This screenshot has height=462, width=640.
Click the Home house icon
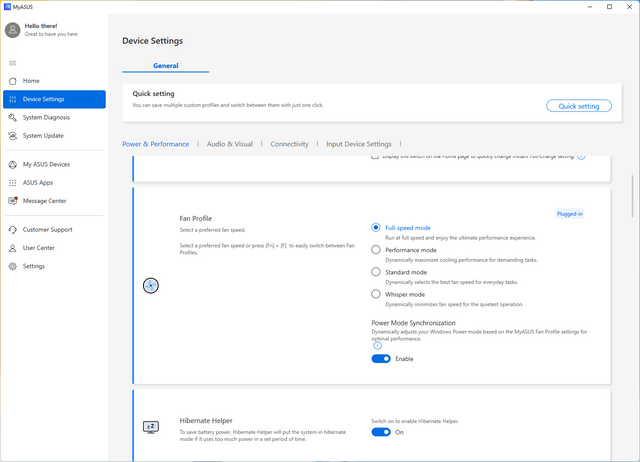coord(13,81)
